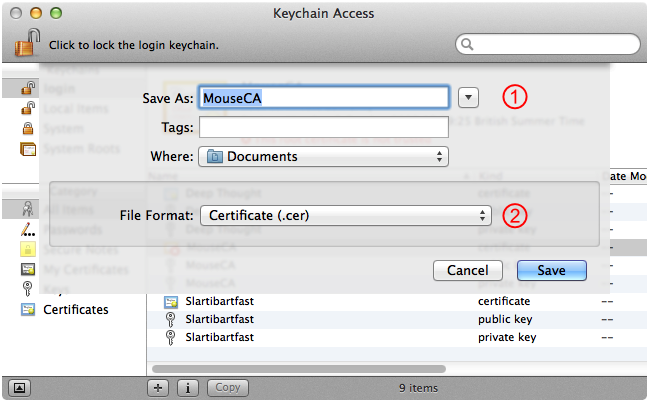The height and width of the screenshot is (402, 649).
Task: Select the System keychain lock icon
Action: coord(28,128)
